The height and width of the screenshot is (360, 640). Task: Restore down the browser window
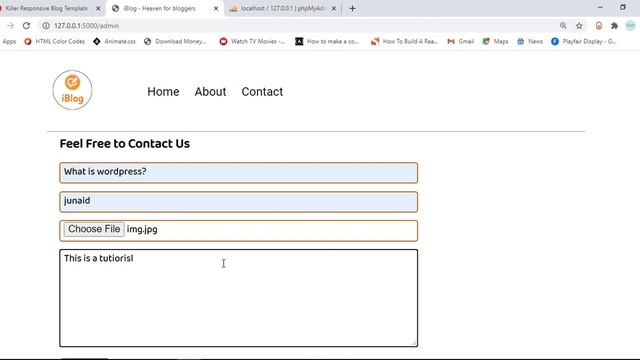click(623, 7)
